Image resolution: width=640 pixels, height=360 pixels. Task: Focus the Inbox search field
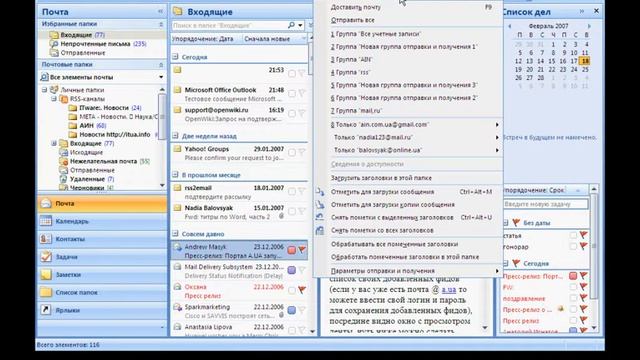[x=229, y=25]
